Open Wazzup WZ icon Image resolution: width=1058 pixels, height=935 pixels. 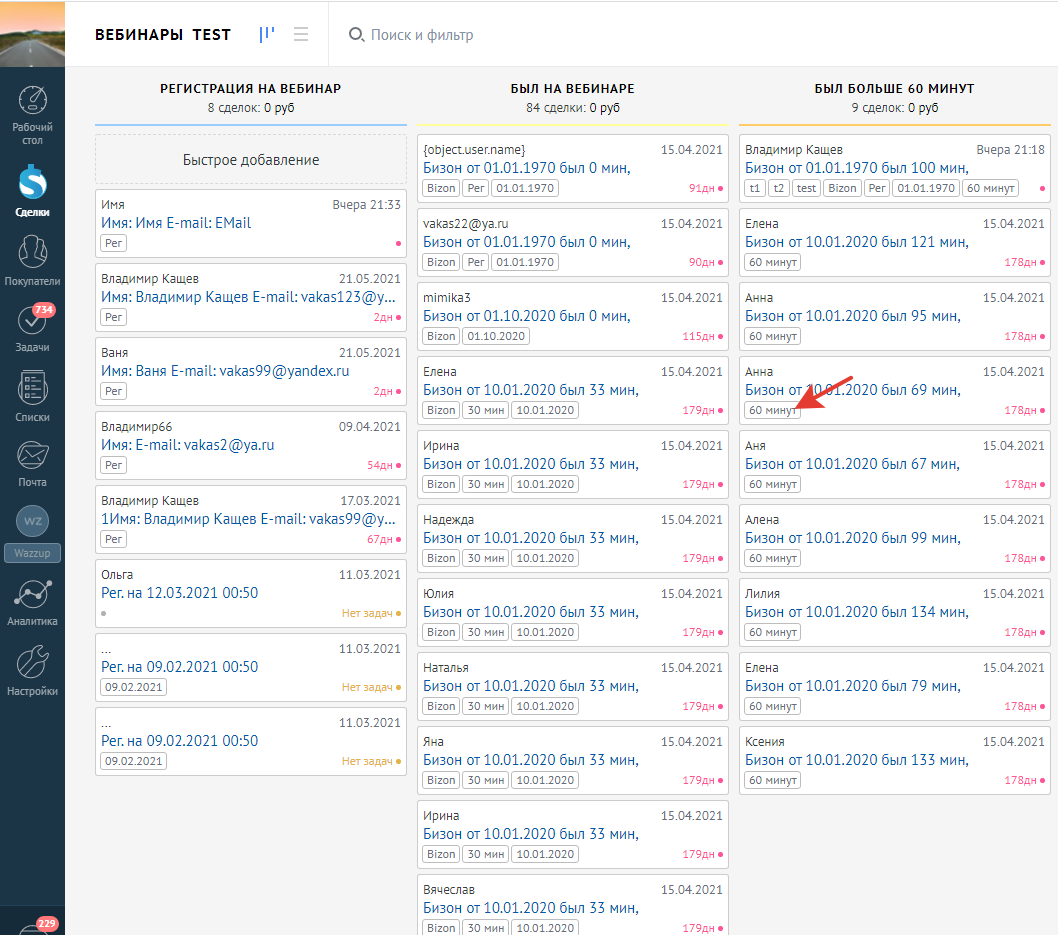tap(32, 522)
